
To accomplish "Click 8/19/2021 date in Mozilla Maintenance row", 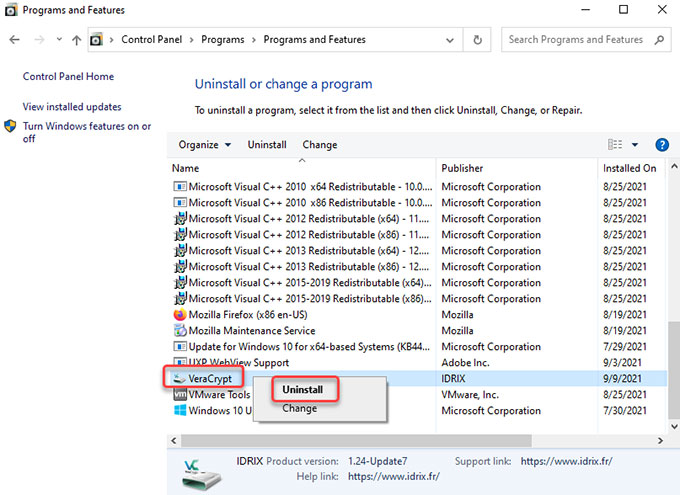I will click(624, 331).
